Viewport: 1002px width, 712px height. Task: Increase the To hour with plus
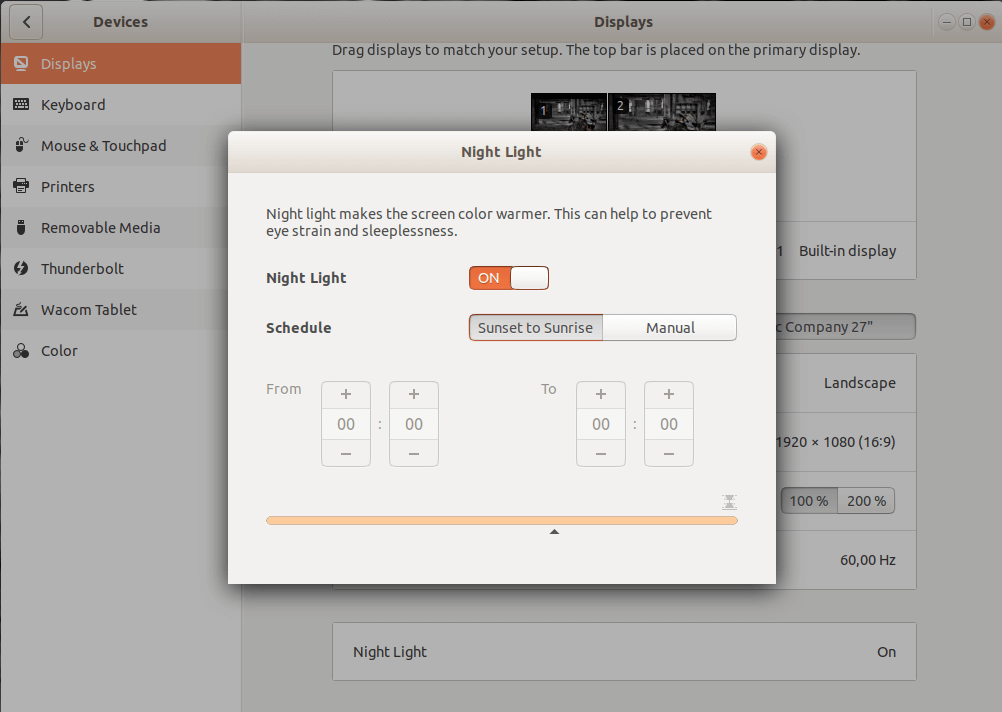601,394
